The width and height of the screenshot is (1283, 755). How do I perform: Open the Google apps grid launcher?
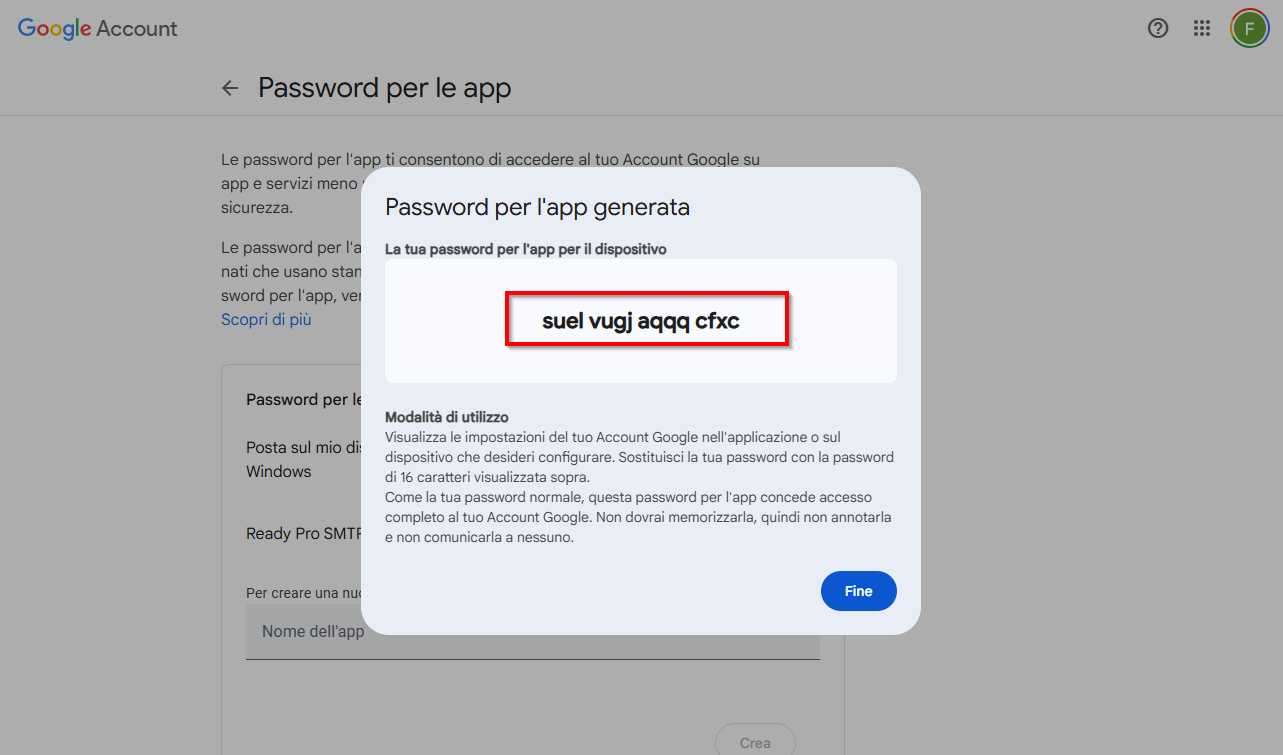pyautogui.click(x=1202, y=28)
